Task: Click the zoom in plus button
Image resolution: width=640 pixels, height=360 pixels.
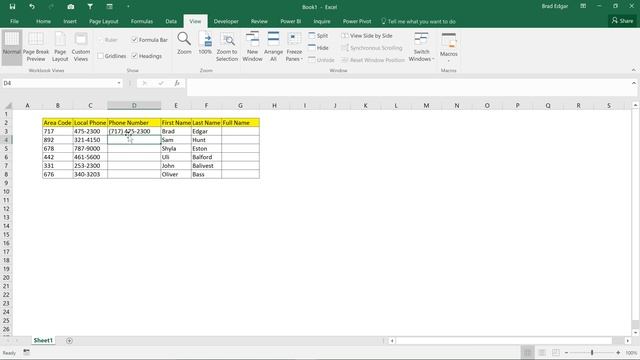Action: point(618,352)
